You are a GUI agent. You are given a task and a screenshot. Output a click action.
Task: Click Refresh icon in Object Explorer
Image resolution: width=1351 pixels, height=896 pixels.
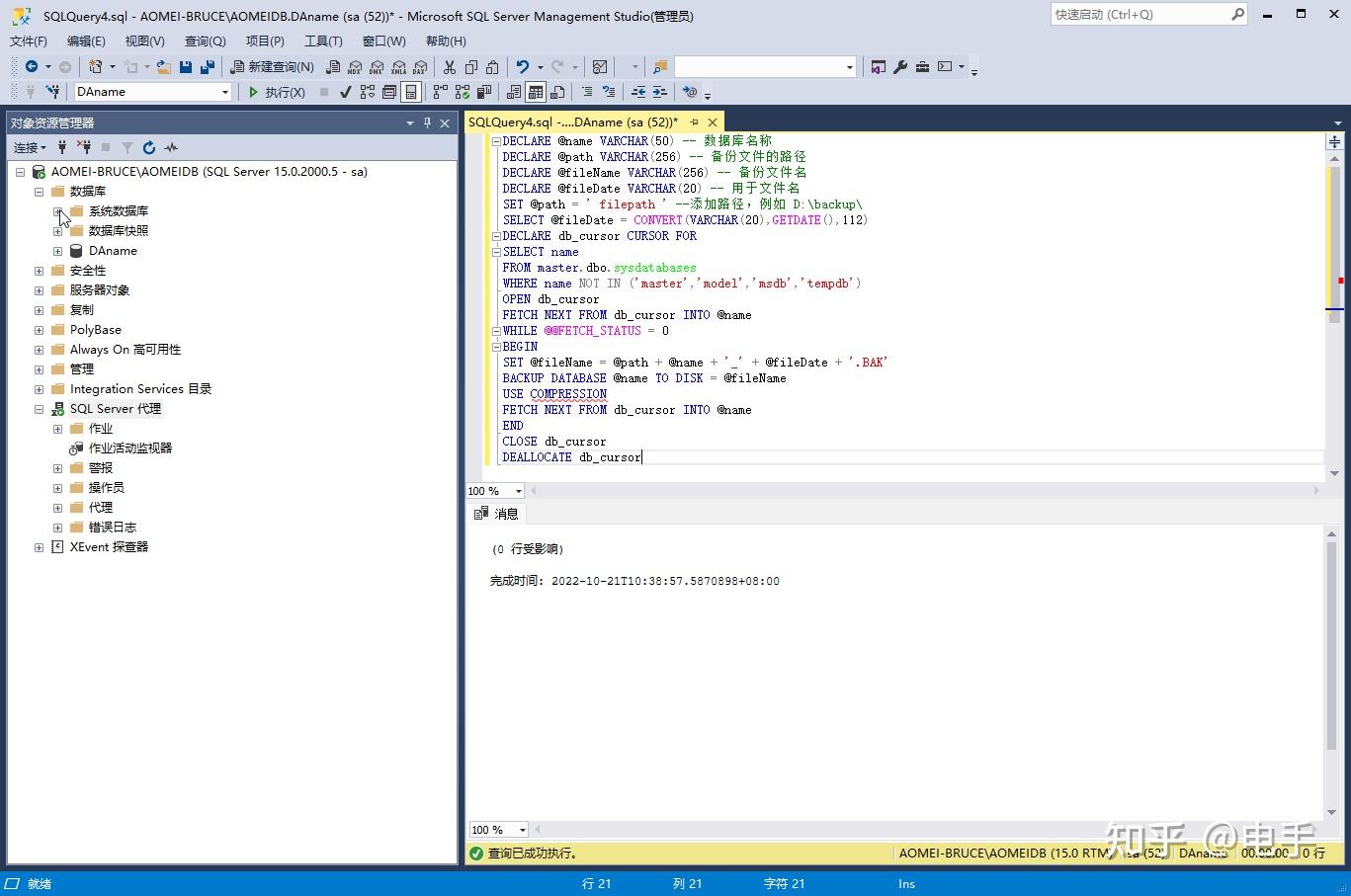(x=149, y=147)
